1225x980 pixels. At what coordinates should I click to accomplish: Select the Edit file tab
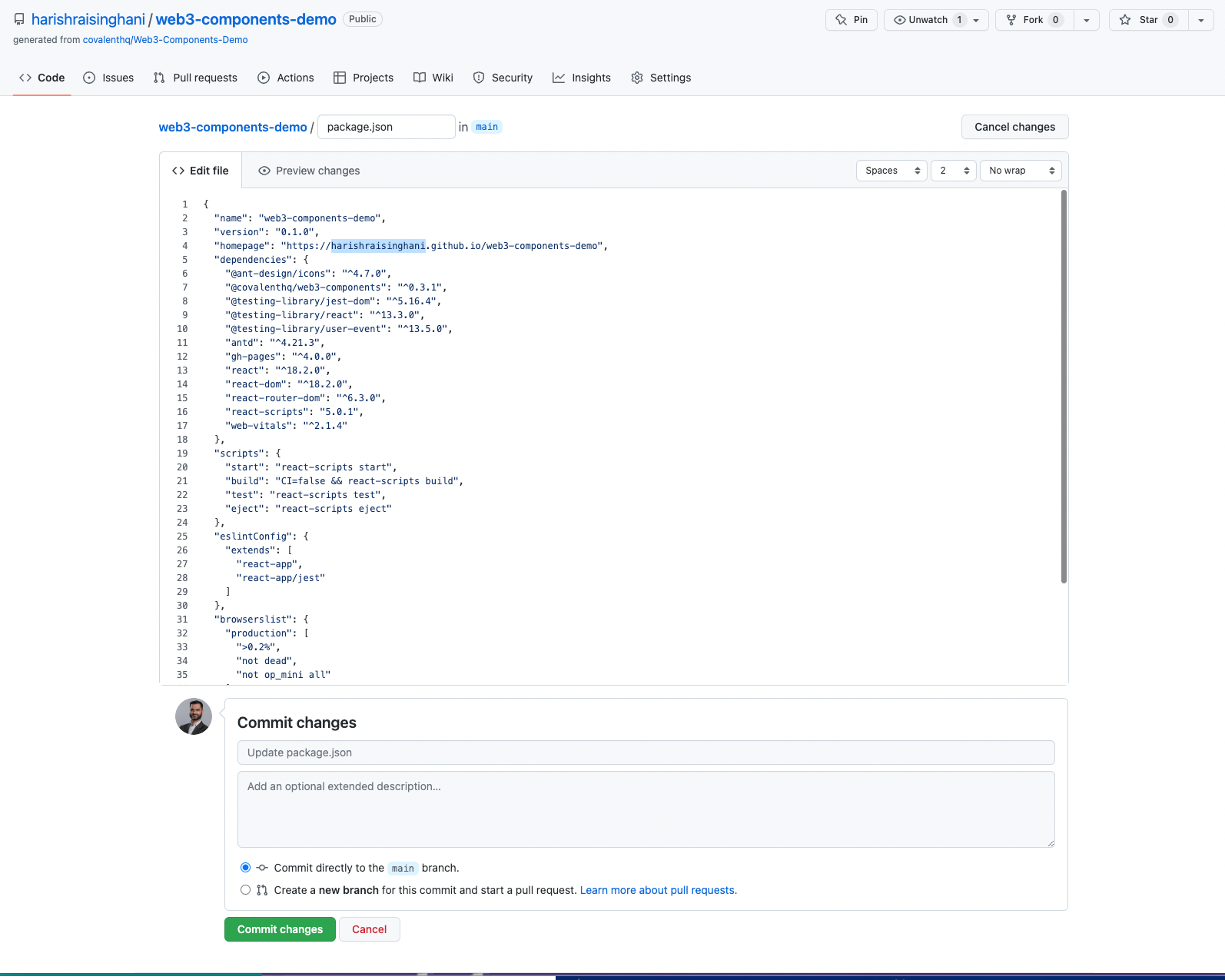201,171
